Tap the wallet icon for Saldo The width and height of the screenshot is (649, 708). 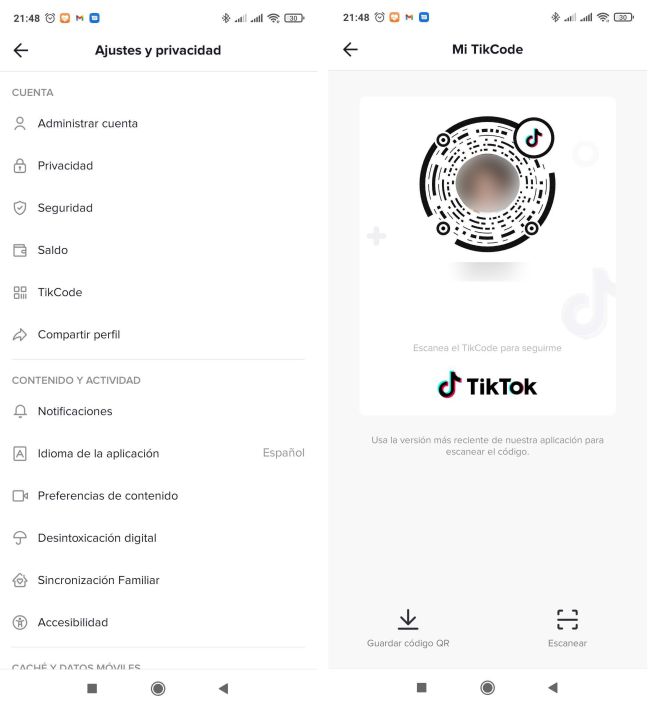pyautogui.click(x=20, y=250)
